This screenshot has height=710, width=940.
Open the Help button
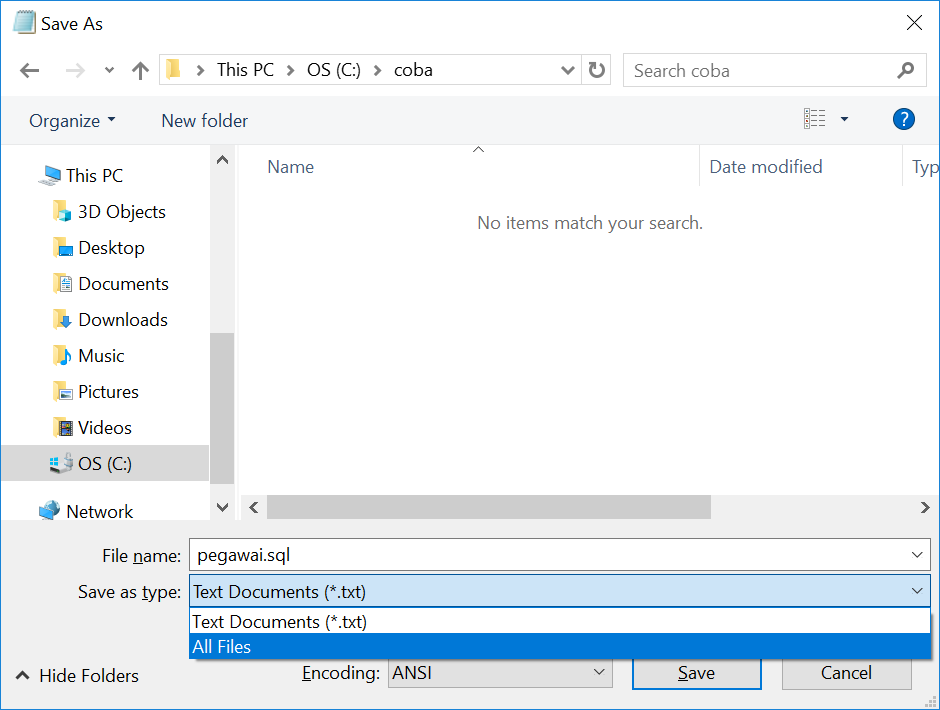(903, 118)
